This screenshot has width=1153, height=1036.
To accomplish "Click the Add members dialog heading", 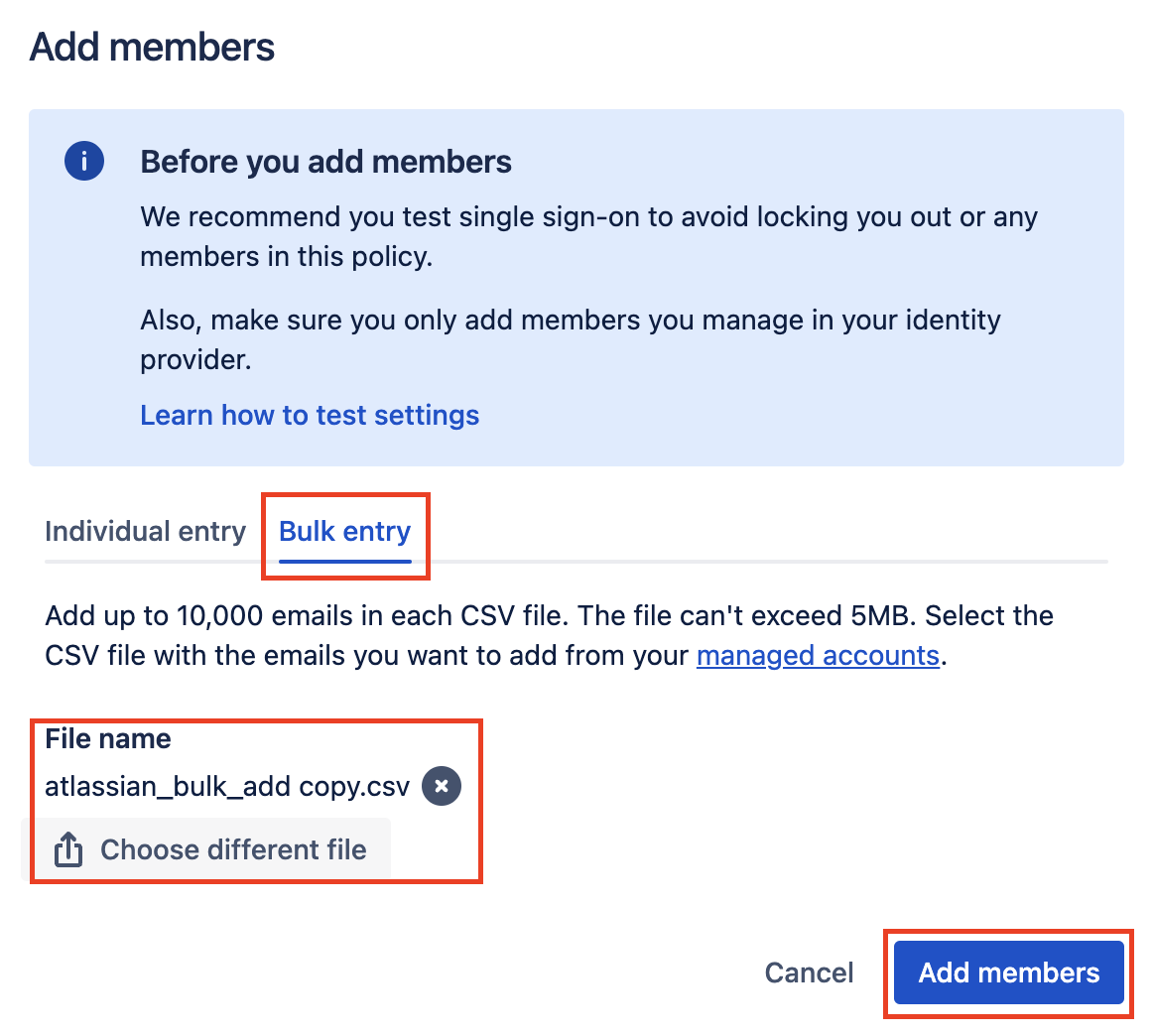I will click(x=152, y=47).
